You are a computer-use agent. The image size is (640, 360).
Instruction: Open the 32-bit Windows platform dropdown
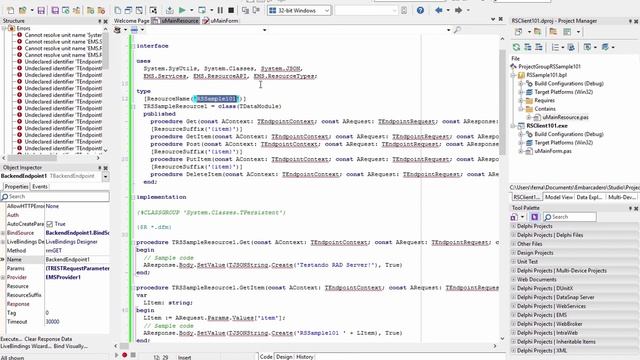327,11
